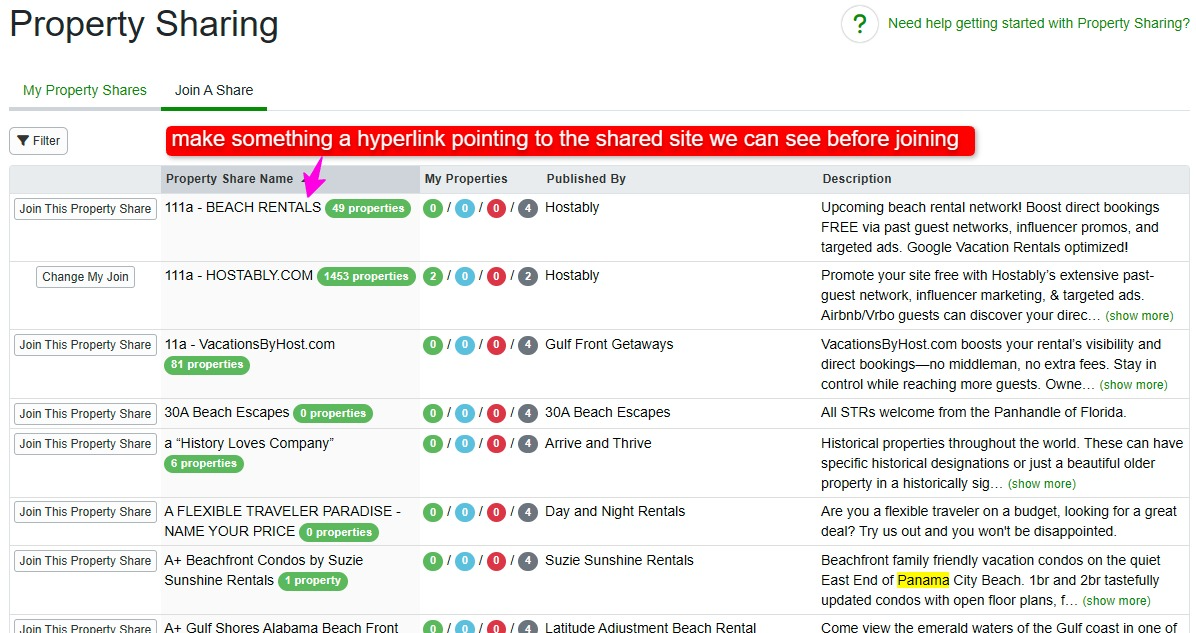Join the 30A Beach Escapes property share
This screenshot has height=633, width=1196.
click(x=86, y=414)
